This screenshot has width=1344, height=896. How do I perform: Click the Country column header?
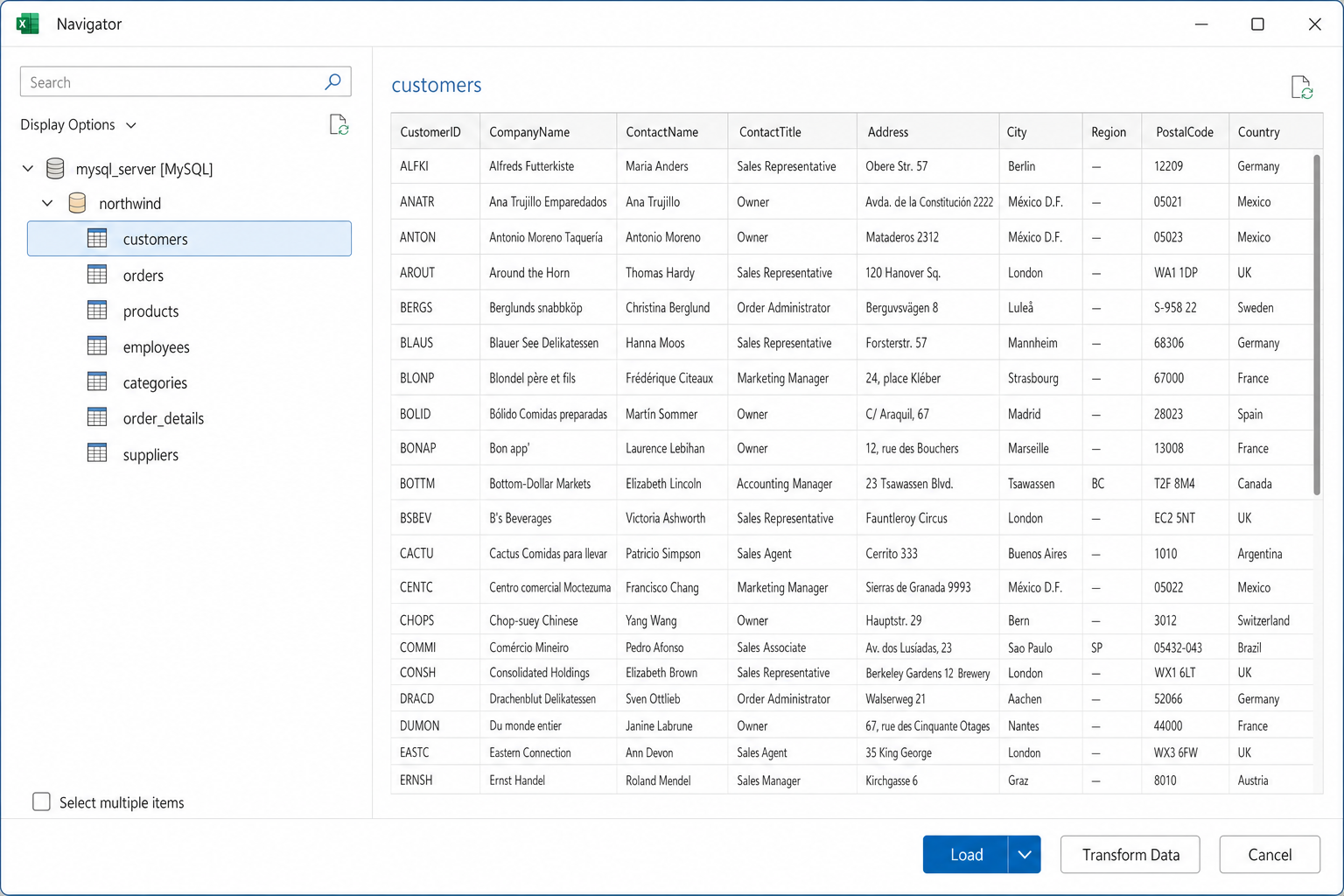point(1275,131)
